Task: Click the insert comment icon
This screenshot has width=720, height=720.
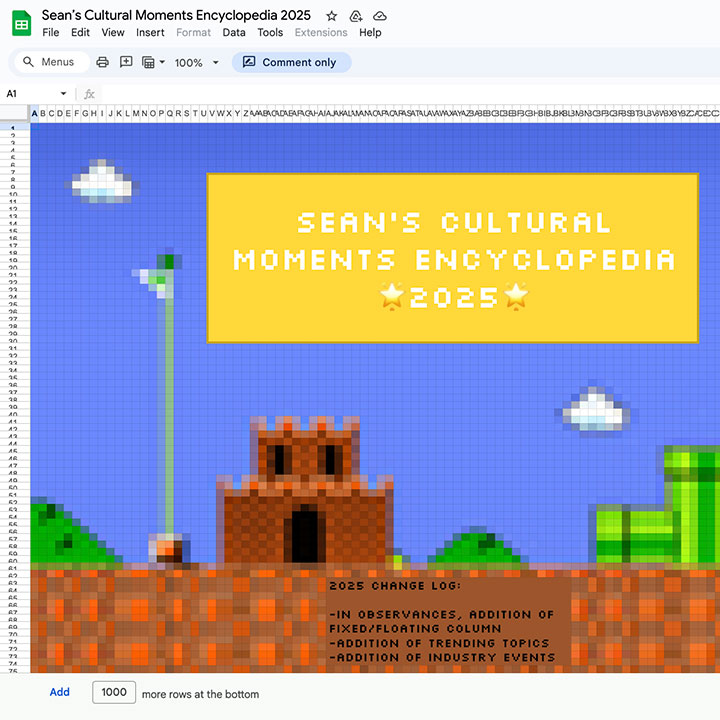Action: click(x=126, y=62)
